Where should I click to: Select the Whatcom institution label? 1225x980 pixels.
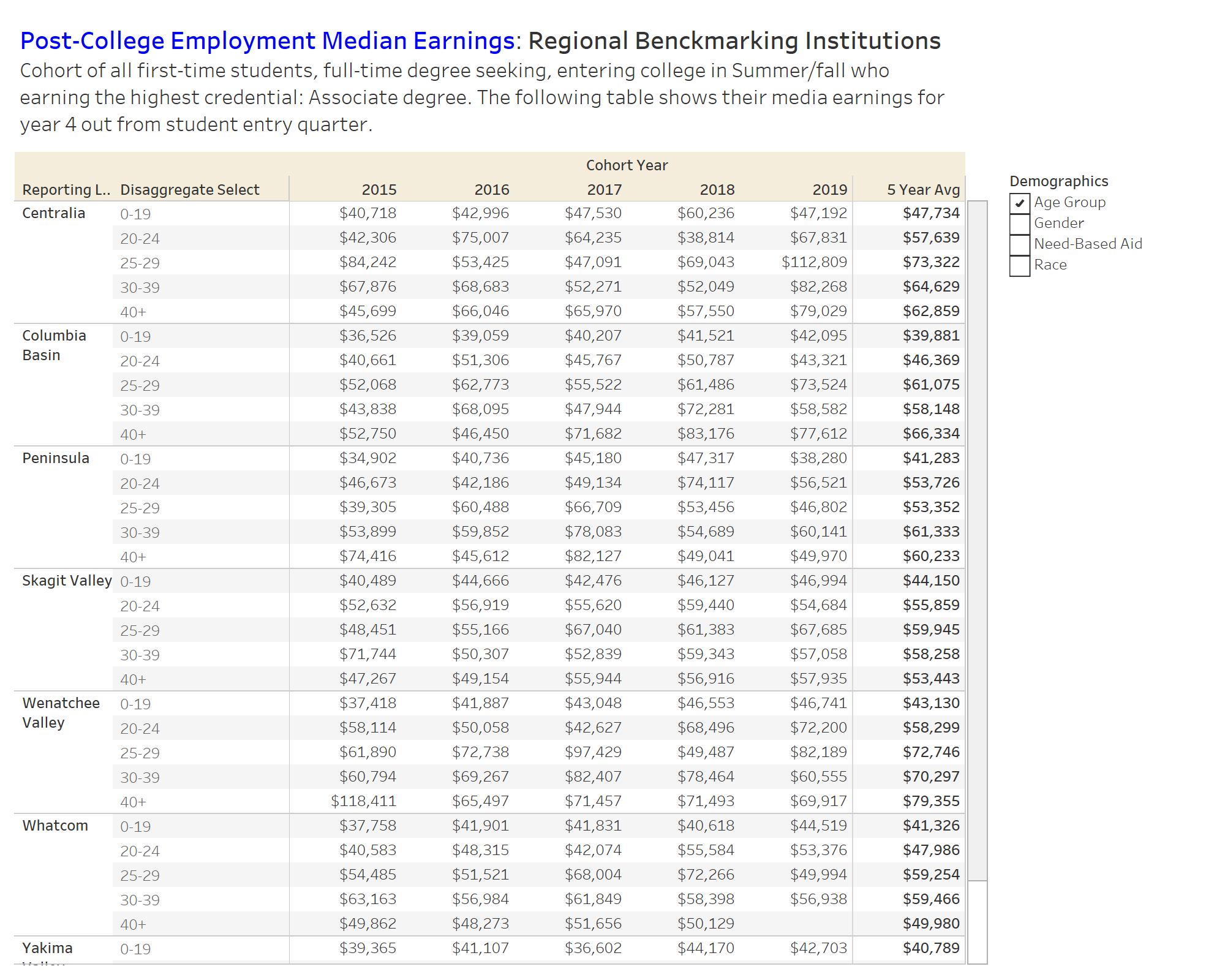click(x=55, y=826)
